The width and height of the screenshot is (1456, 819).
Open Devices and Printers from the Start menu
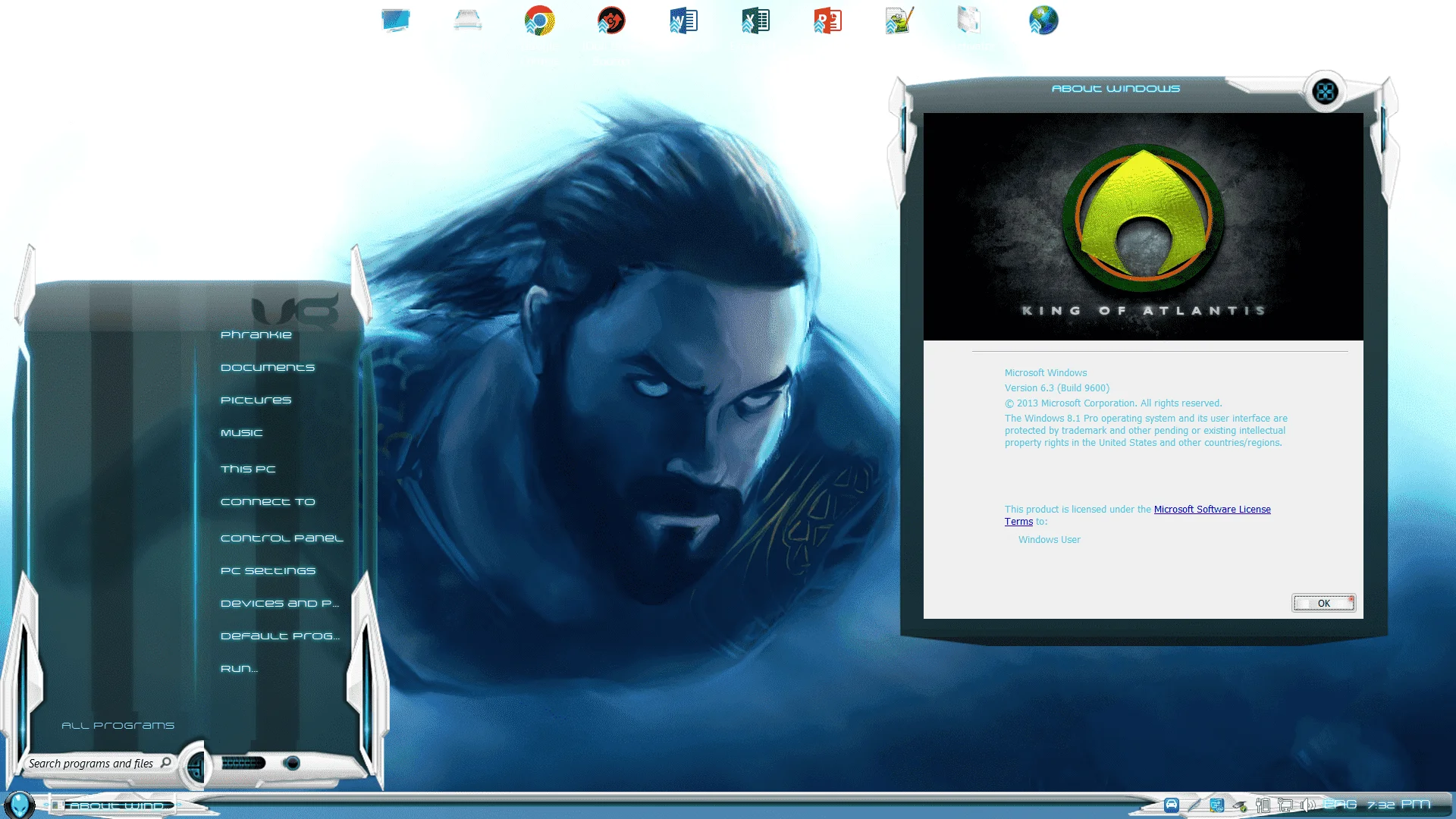(x=280, y=603)
